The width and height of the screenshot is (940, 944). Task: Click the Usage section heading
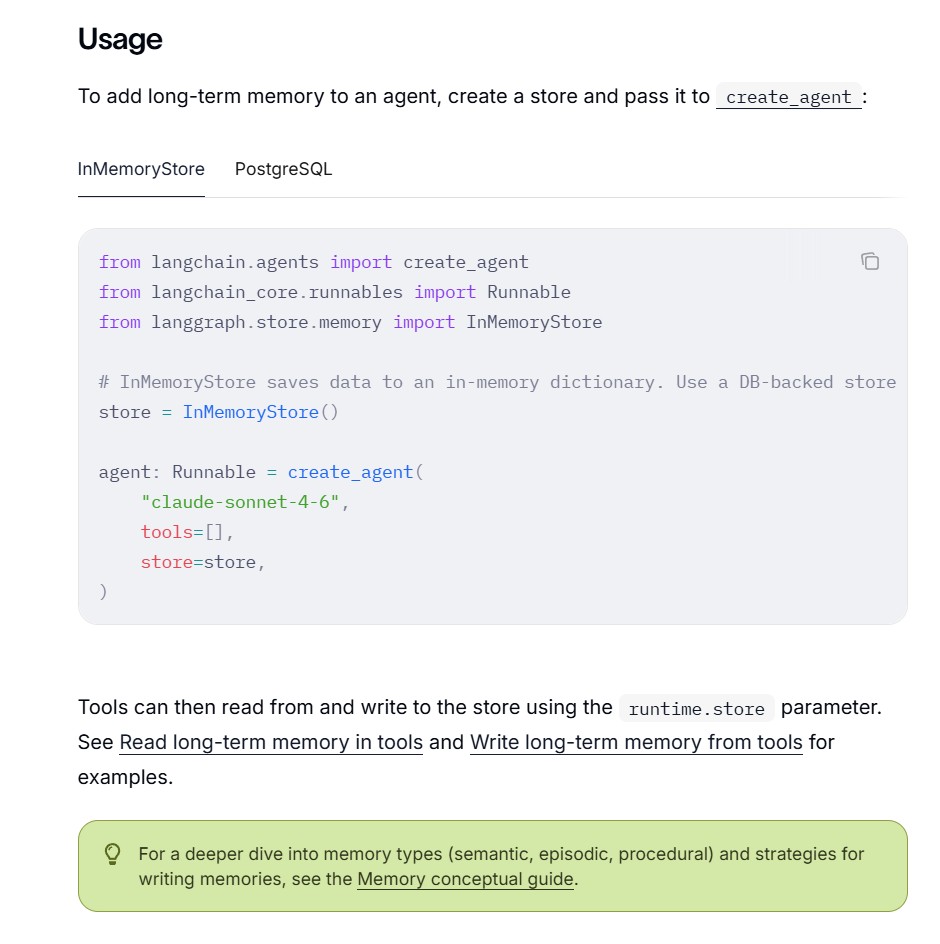[120, 39]
